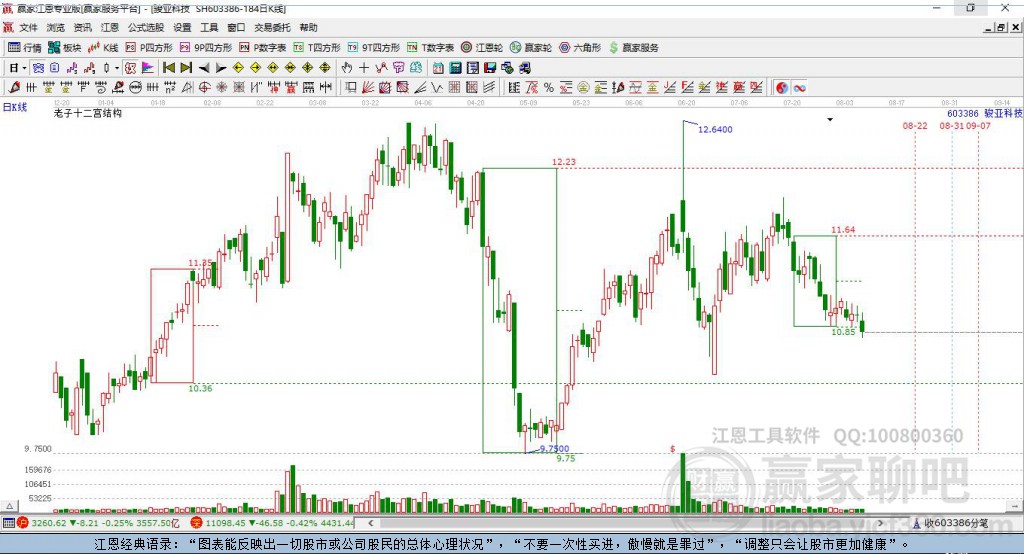The height and width of the screenshot is (554, 1024).
Task: Toggle the colored flag chart icon
Action: coord(148,68)
